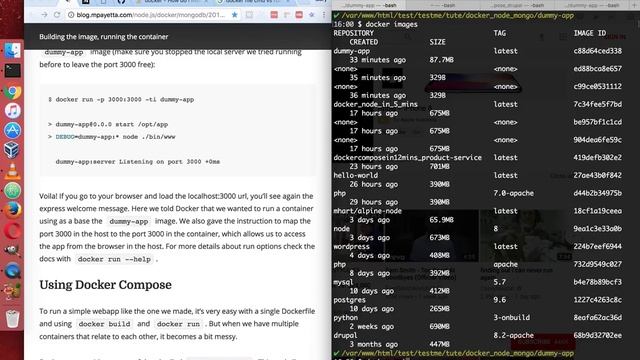
Task: Click the 'wordpress' repository entry
Action: 351,247
